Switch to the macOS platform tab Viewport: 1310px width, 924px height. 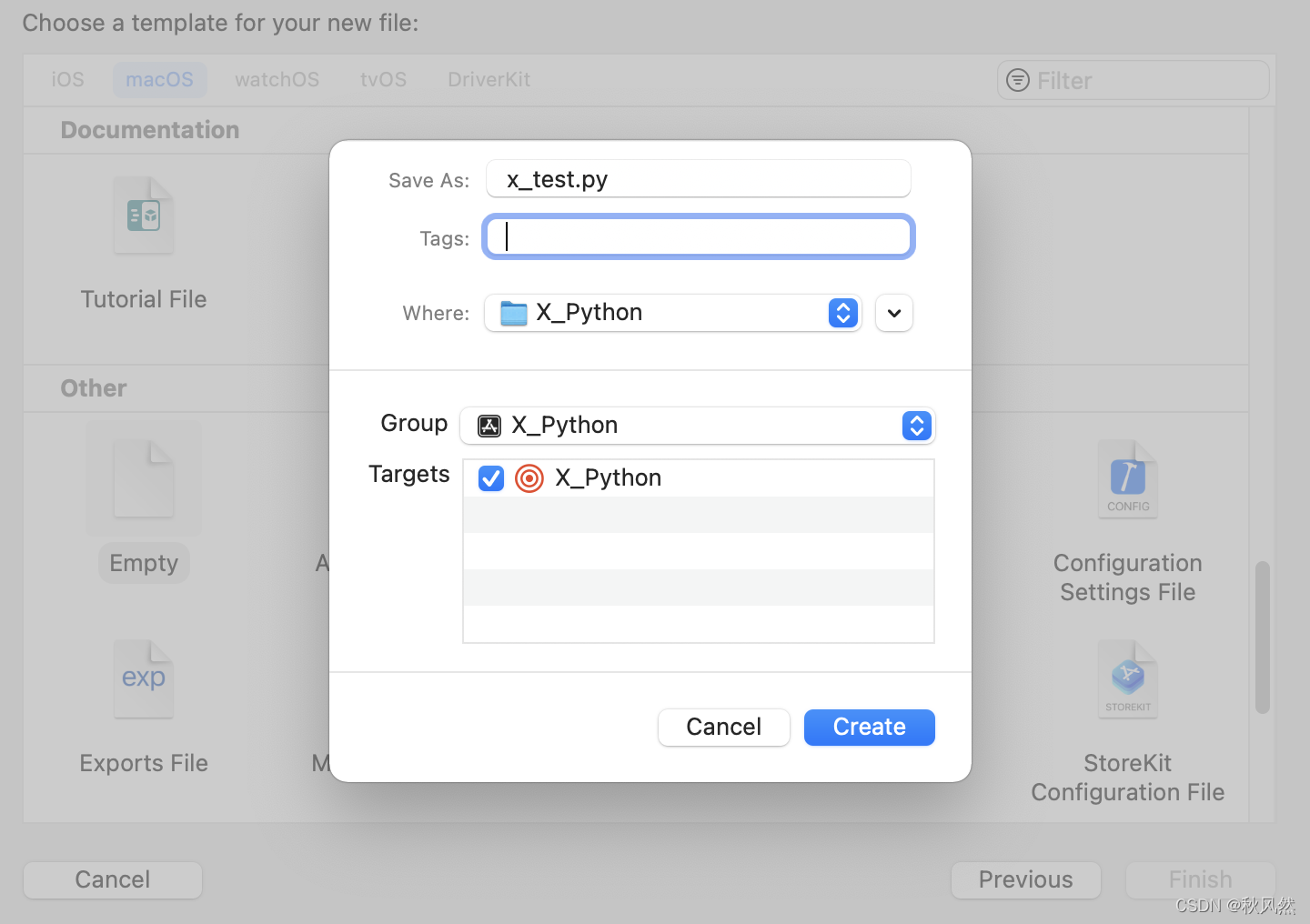(x=160, y=80)
